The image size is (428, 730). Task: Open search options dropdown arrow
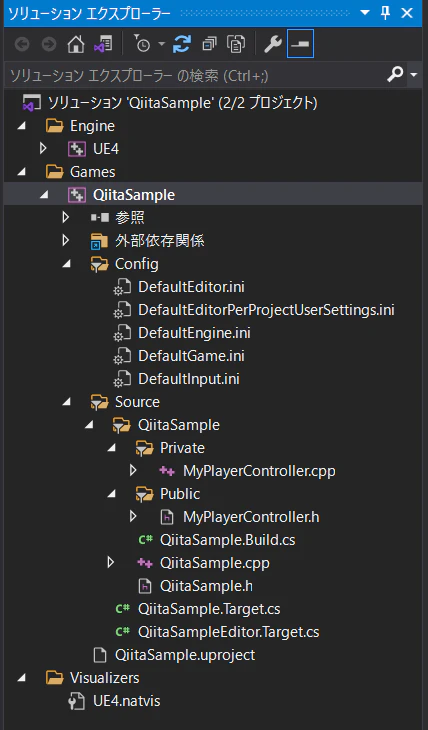[x=414, y=74]
